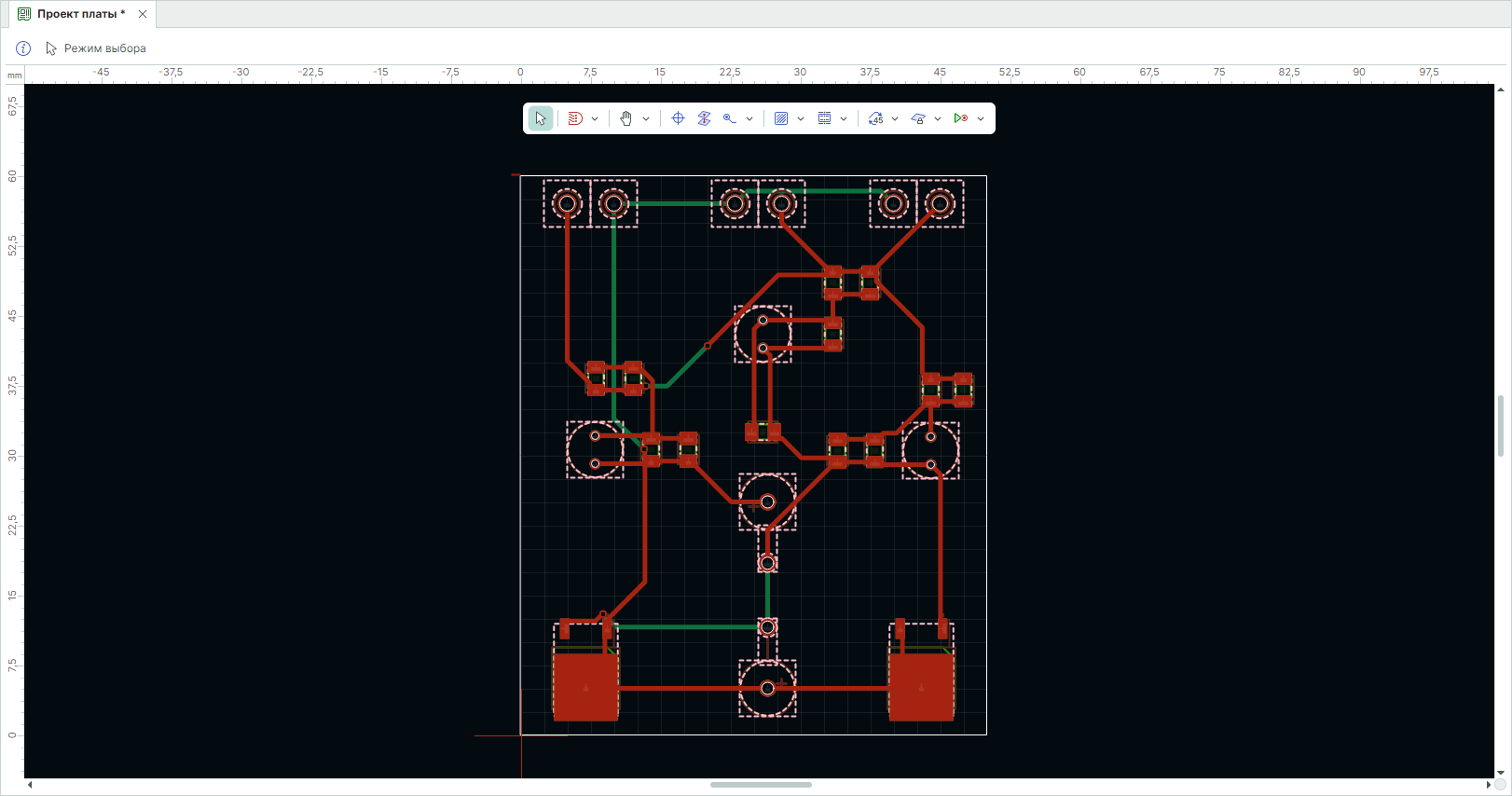Click the horizontal scrollbar thumb
Viewport: 1512px width, 796px height.
(x=761, y=785)
